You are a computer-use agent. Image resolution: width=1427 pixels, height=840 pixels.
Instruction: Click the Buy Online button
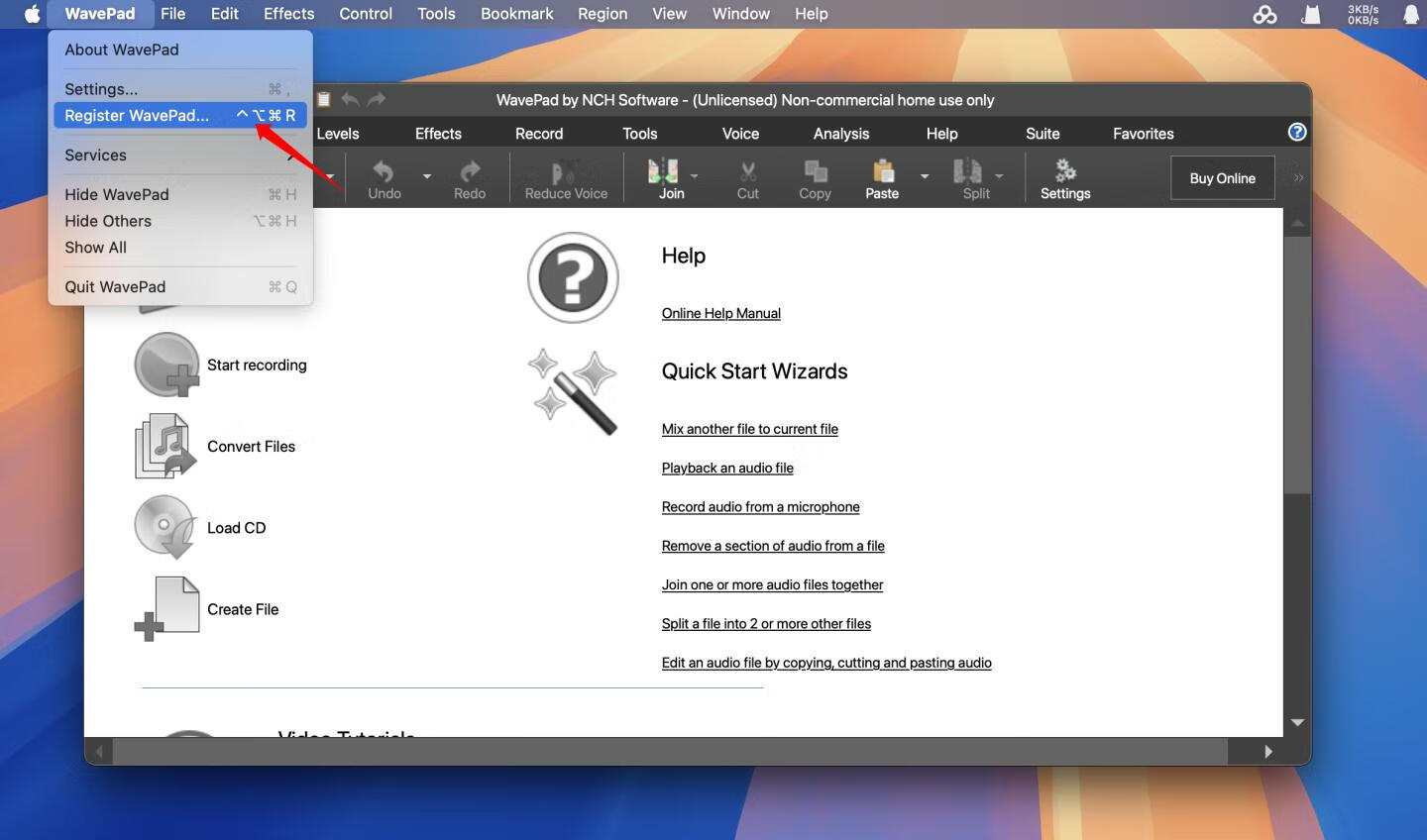[x=1222, y=178]
